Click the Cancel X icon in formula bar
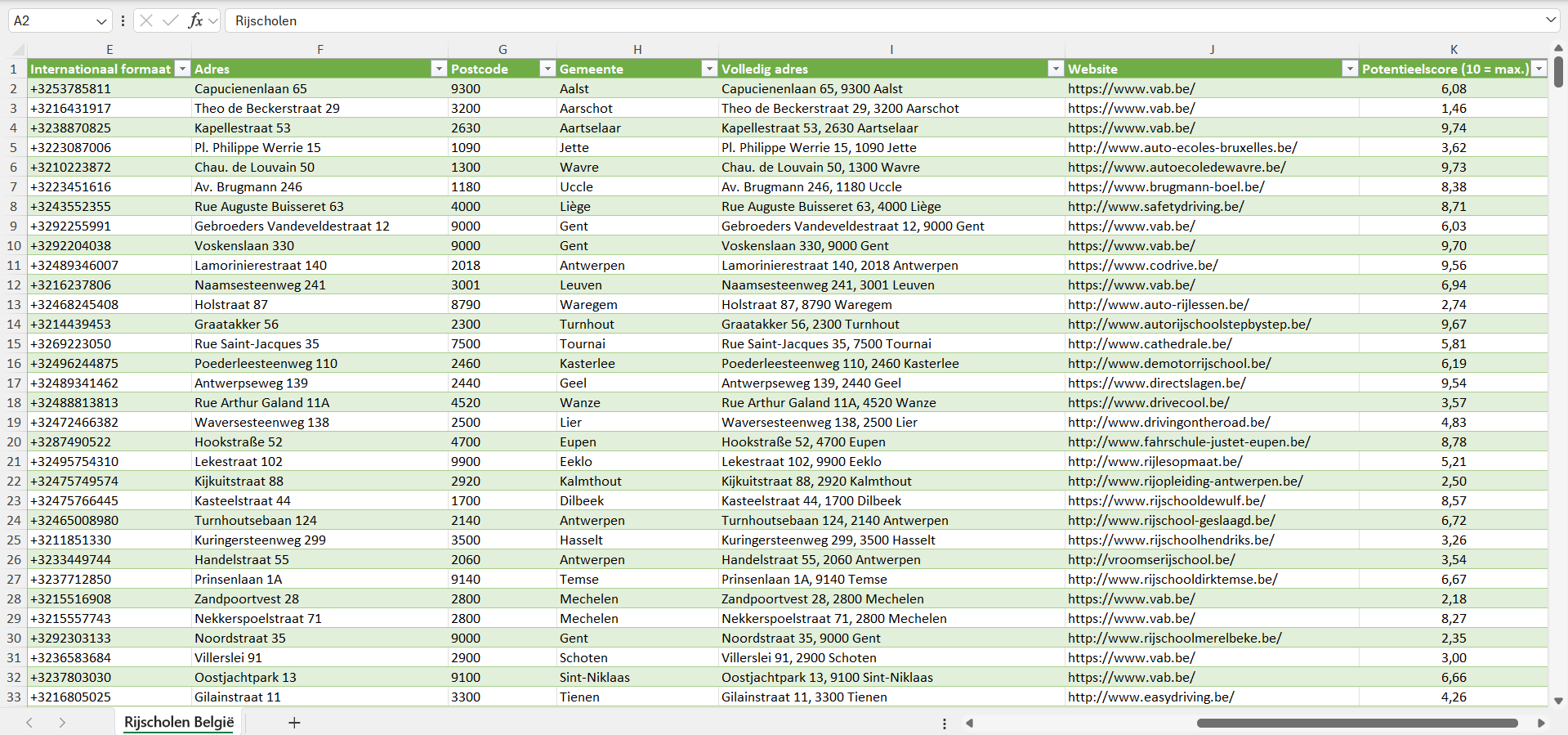 (x=146, y=20)
